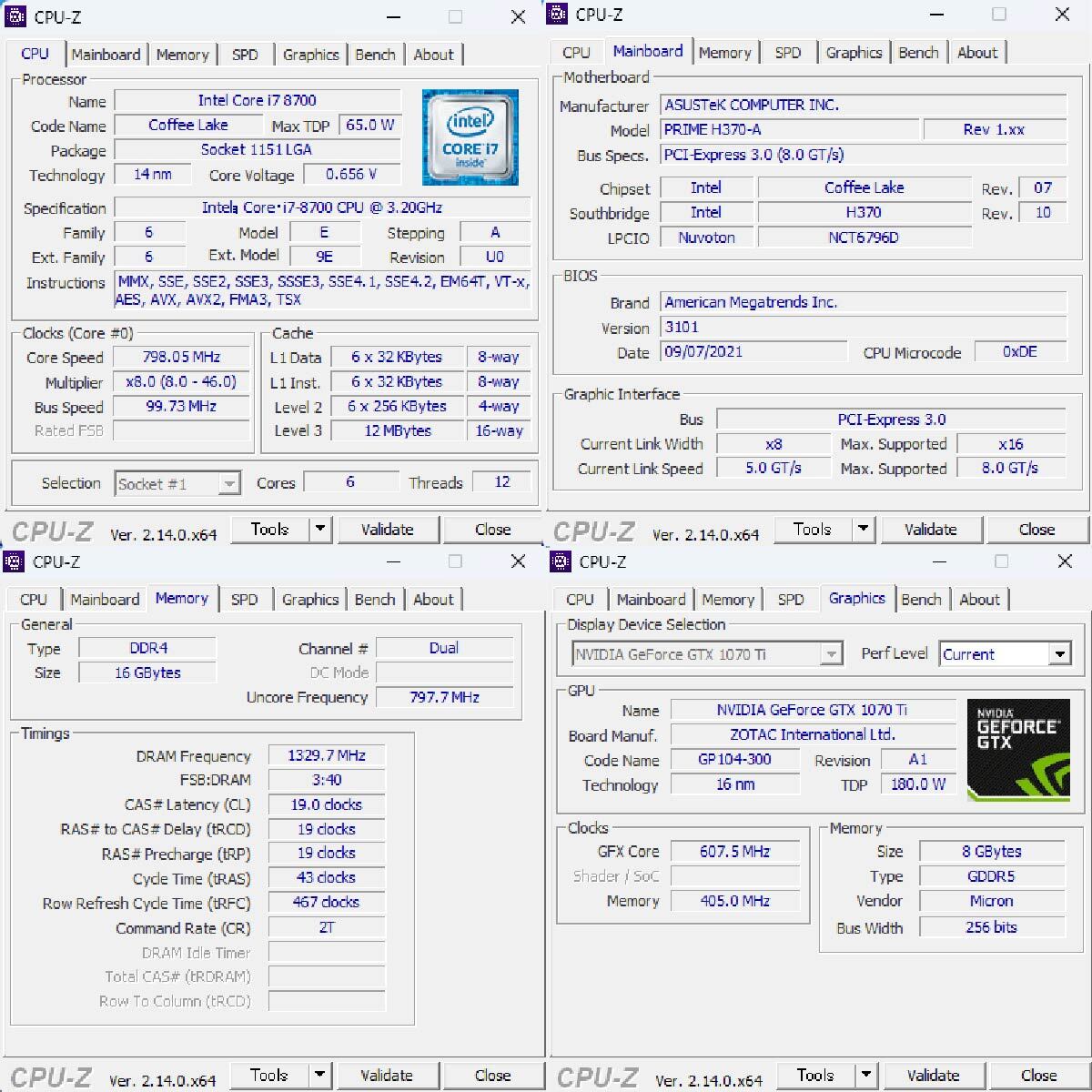This screenshot has width=1092, height=1092.
Task: Switch to Mainboard tab in CPU window
Action: point(106,55)
